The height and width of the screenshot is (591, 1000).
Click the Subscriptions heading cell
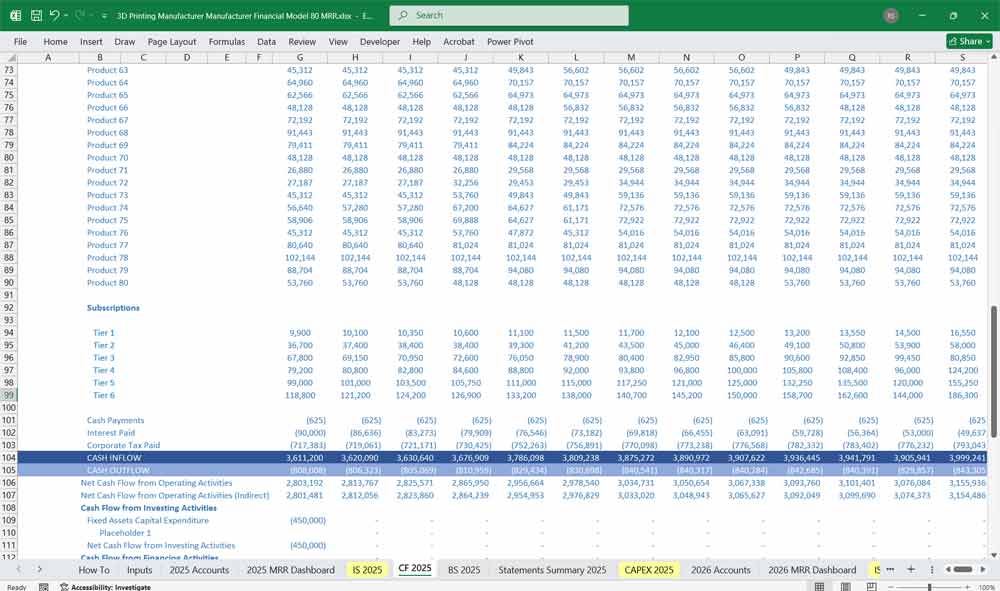coord(113,308)
